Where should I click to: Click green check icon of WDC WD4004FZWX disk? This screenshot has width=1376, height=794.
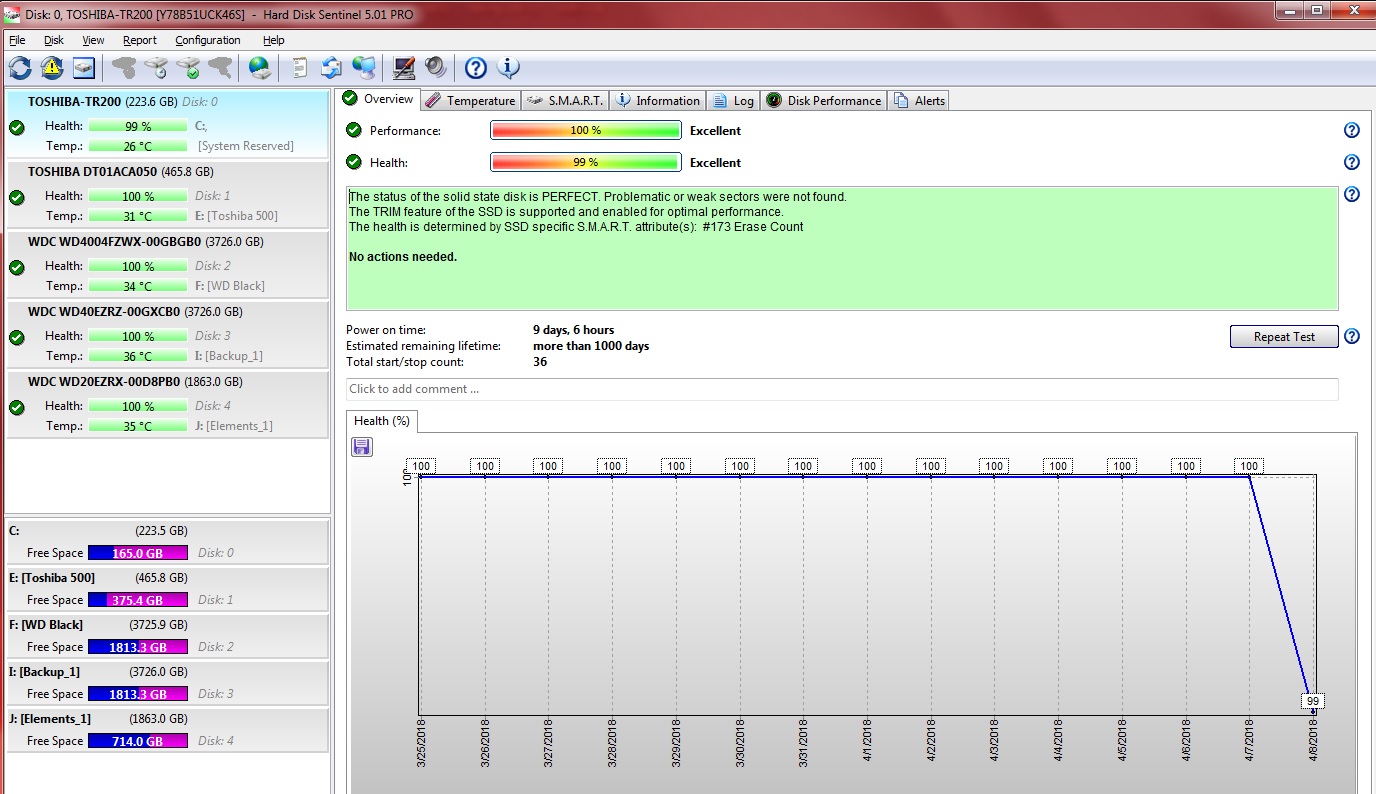pos(17,267)
